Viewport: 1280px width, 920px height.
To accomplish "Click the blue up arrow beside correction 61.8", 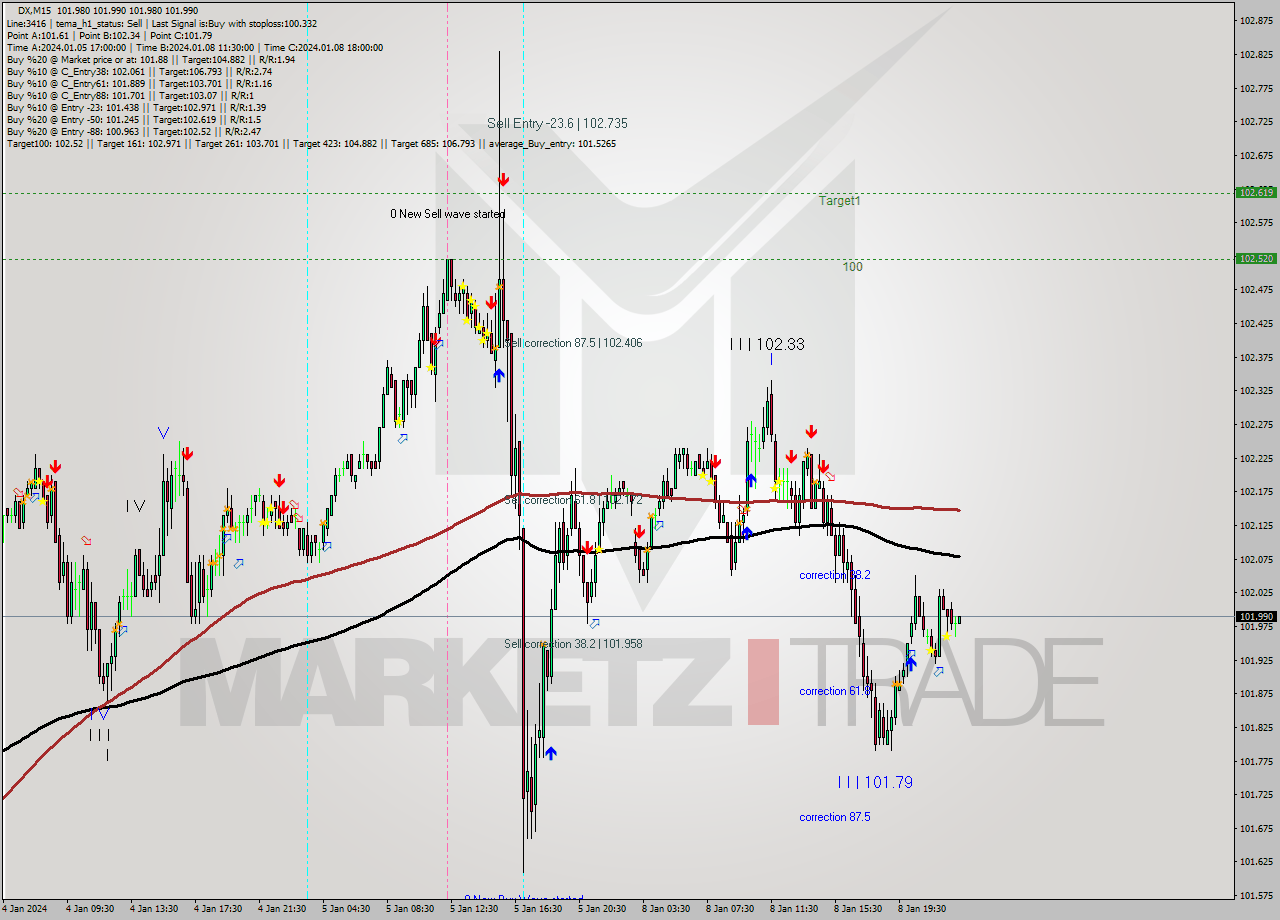I will 910,662.
